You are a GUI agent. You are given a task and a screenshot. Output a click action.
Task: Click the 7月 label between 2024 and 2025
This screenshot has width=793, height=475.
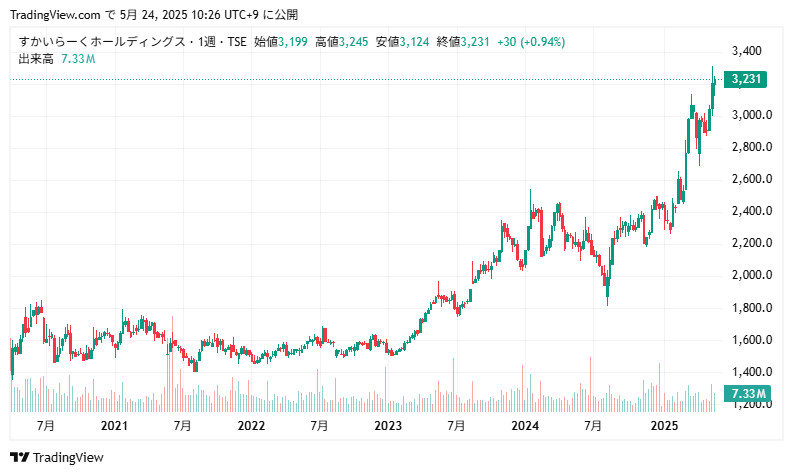(593, 426)
